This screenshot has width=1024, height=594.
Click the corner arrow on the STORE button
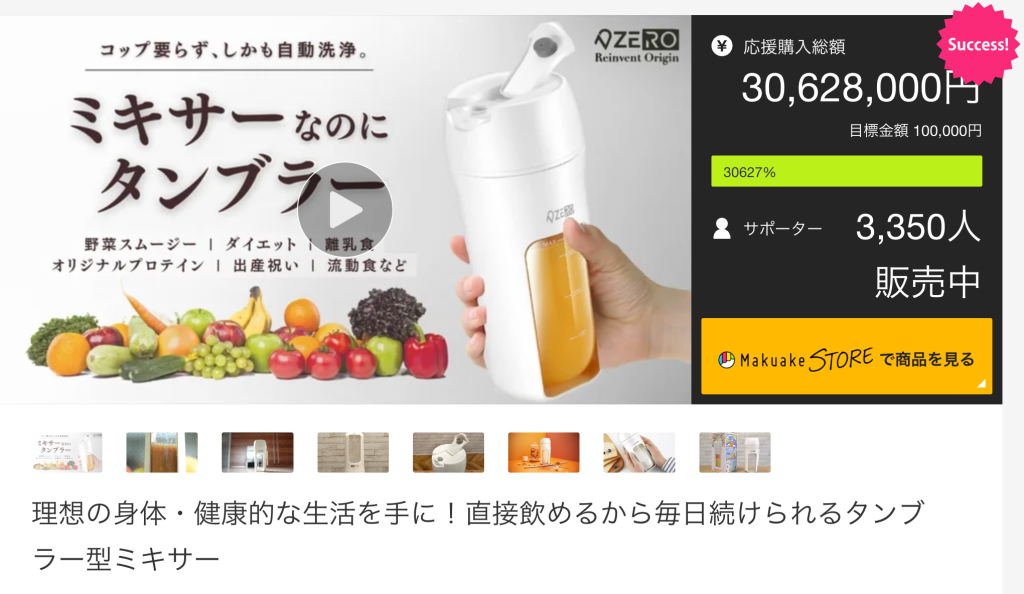pyautogui.click(x=981, y=384)
